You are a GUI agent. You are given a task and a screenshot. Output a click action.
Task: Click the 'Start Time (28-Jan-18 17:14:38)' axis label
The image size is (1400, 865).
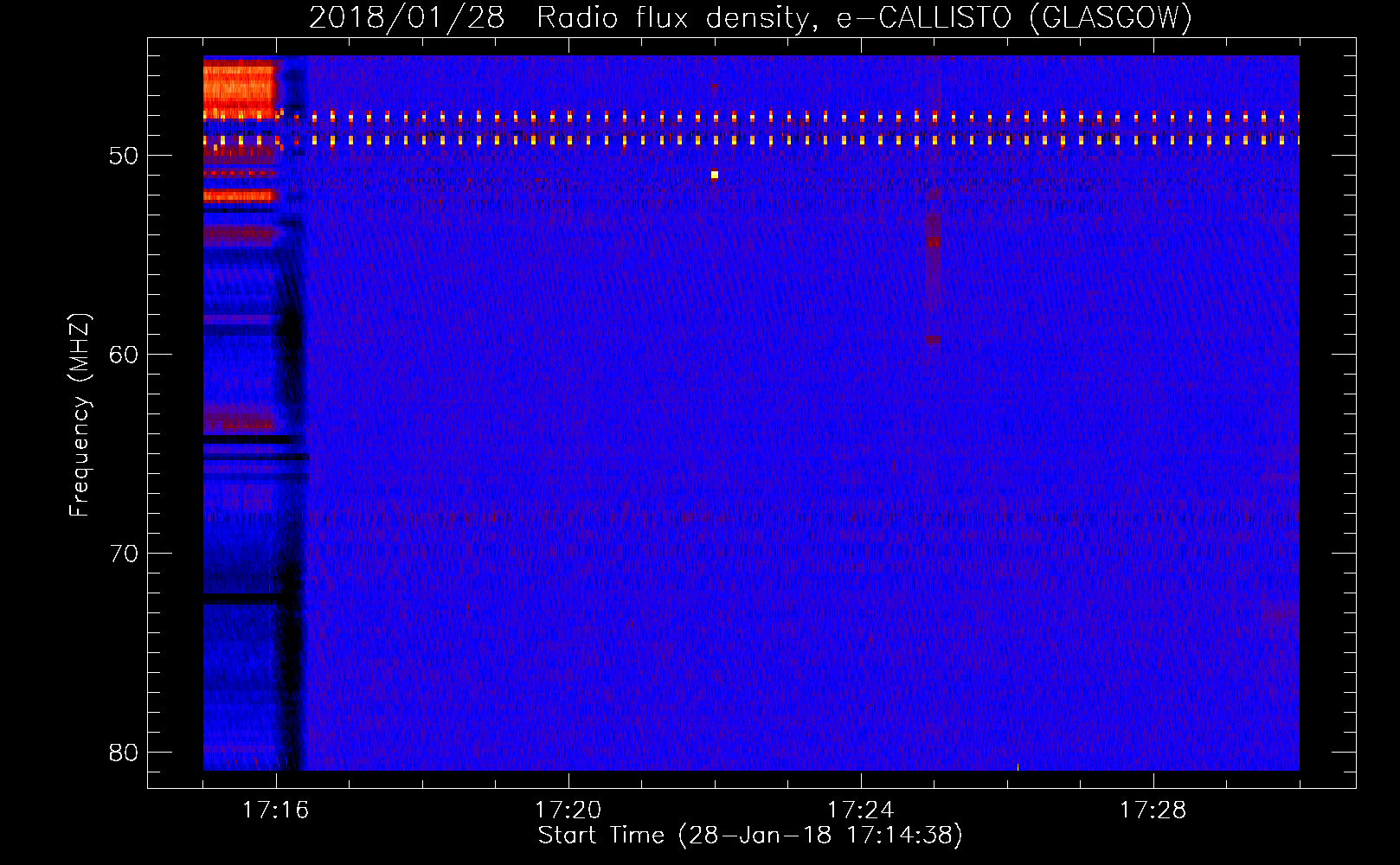(x=750, y=836)
